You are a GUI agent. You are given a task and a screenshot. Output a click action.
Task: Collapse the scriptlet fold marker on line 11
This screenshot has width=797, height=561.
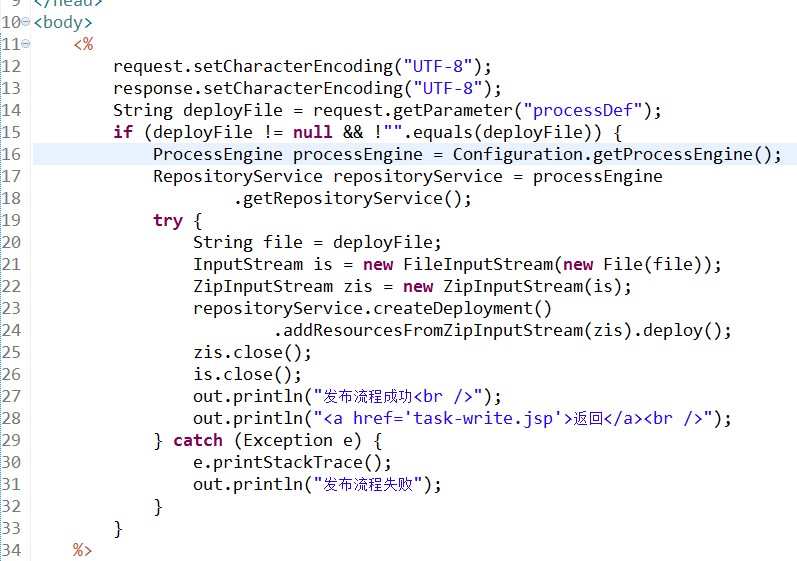[x=25, y=44]
